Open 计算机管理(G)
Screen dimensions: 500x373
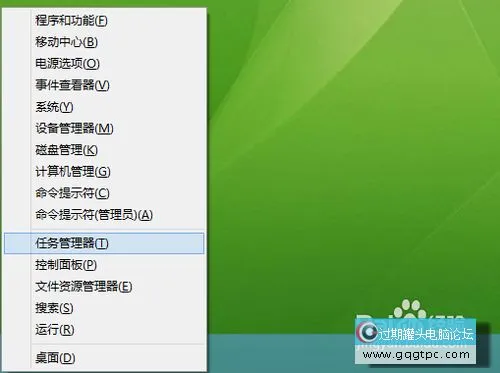pos(104,172)
